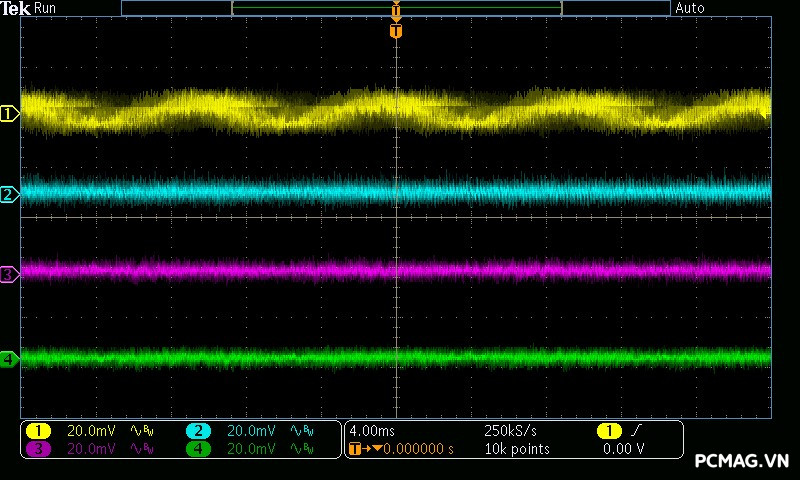Click the Run acquisition status
The image size is (800, 480).
pos(46,8)
